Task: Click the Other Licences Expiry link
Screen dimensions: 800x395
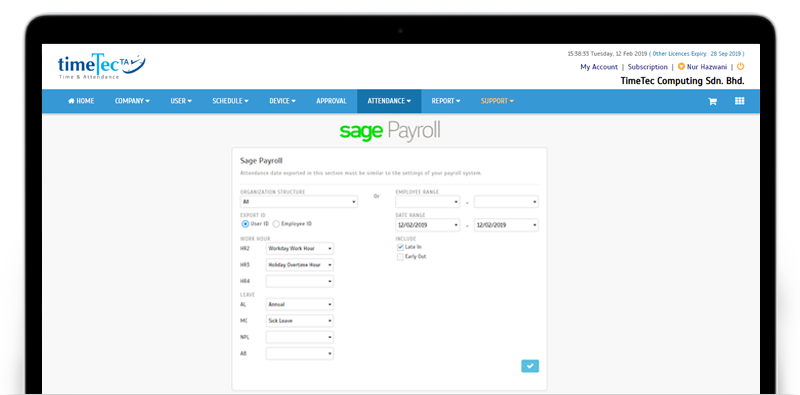Action: click(x=698, y=54)
